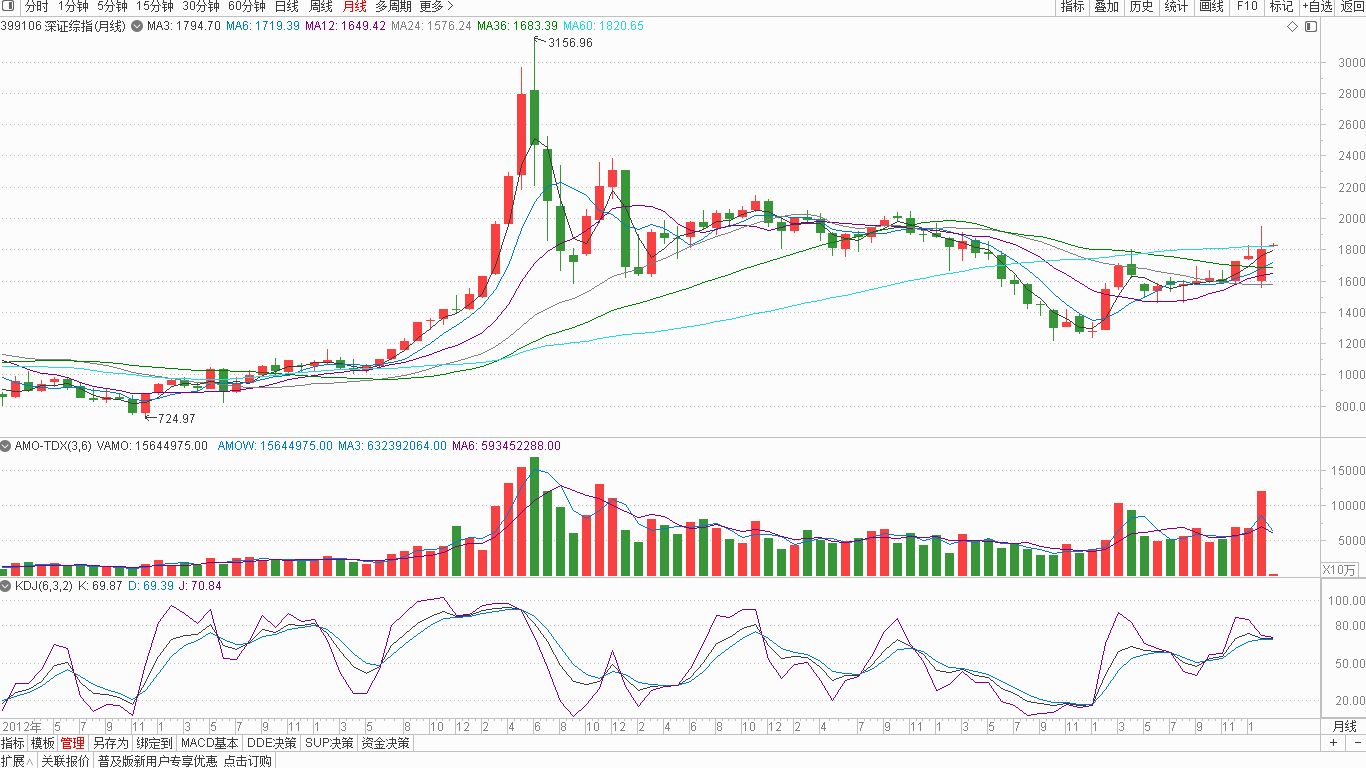Switch to 周线 weekly chart
The image size is (1366, 768).
(x=320, y=6)
